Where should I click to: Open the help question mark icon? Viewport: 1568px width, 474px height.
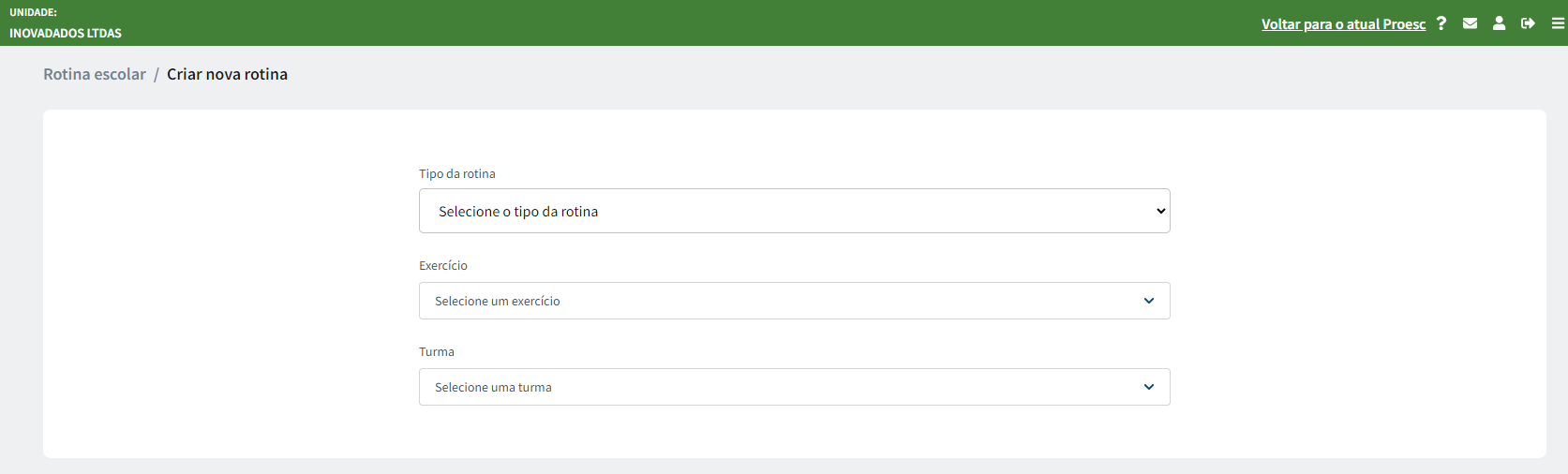point(1441,23)
